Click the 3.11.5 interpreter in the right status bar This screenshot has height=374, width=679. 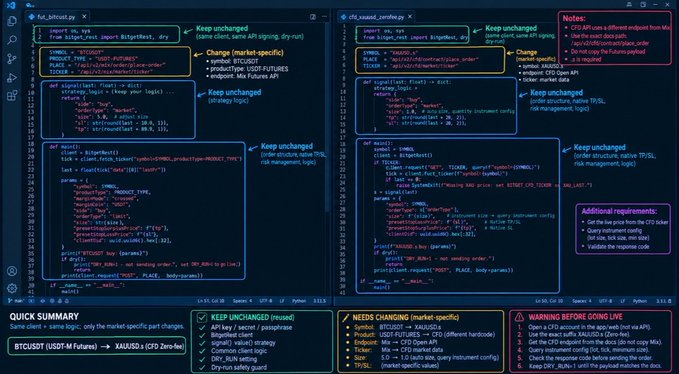(664, 301)
